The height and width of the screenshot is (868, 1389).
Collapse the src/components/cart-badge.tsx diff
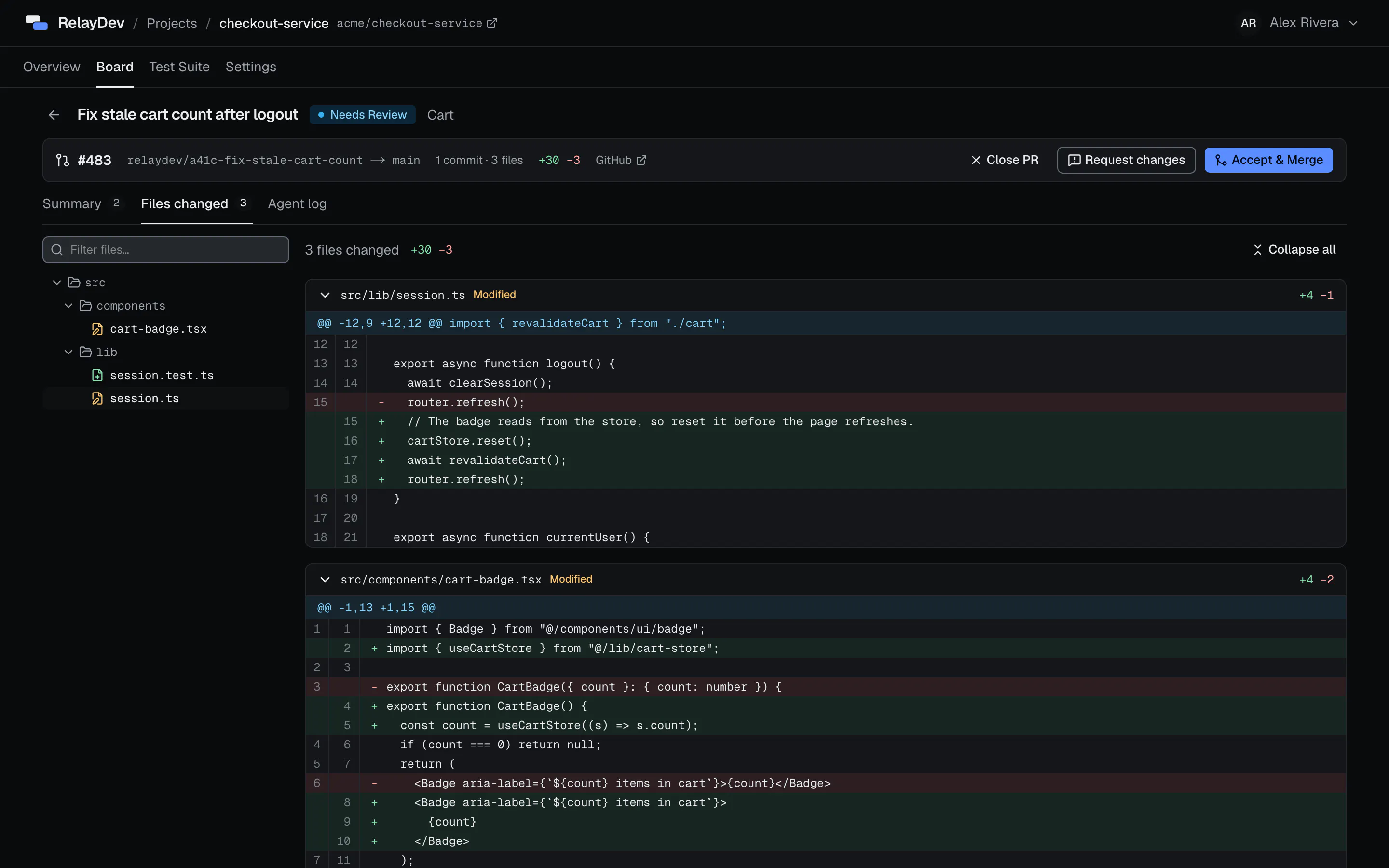pos(325,580)
